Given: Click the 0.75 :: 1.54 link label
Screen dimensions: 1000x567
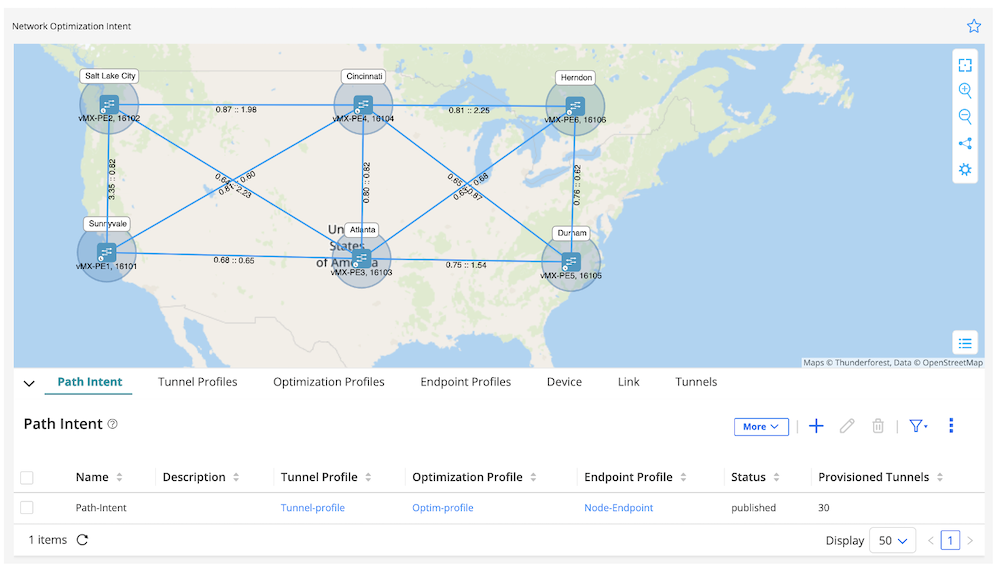Looking at the screenshot, I should point(466,265).
